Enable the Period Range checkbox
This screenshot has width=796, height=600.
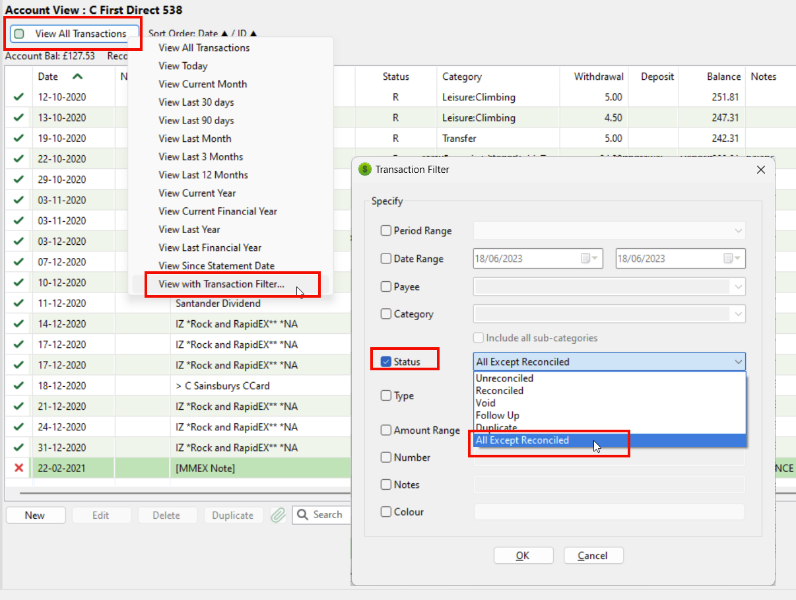click(387, 230)
